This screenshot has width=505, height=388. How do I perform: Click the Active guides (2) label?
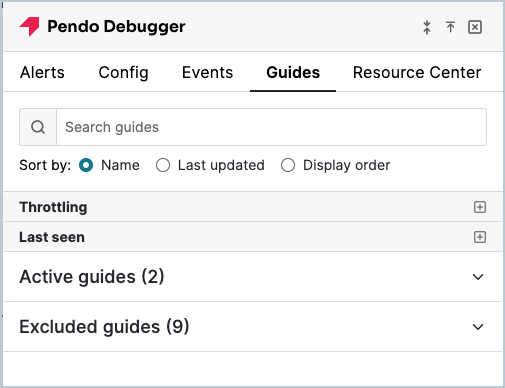(x=92, y=277)
